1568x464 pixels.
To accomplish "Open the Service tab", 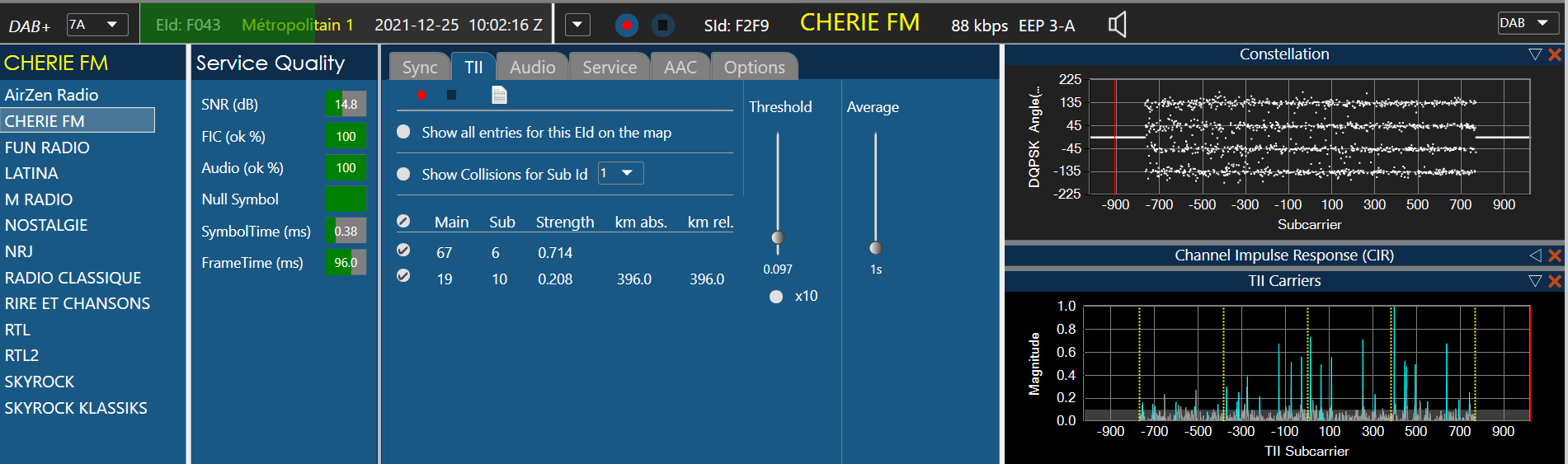I will pos(610,67).
